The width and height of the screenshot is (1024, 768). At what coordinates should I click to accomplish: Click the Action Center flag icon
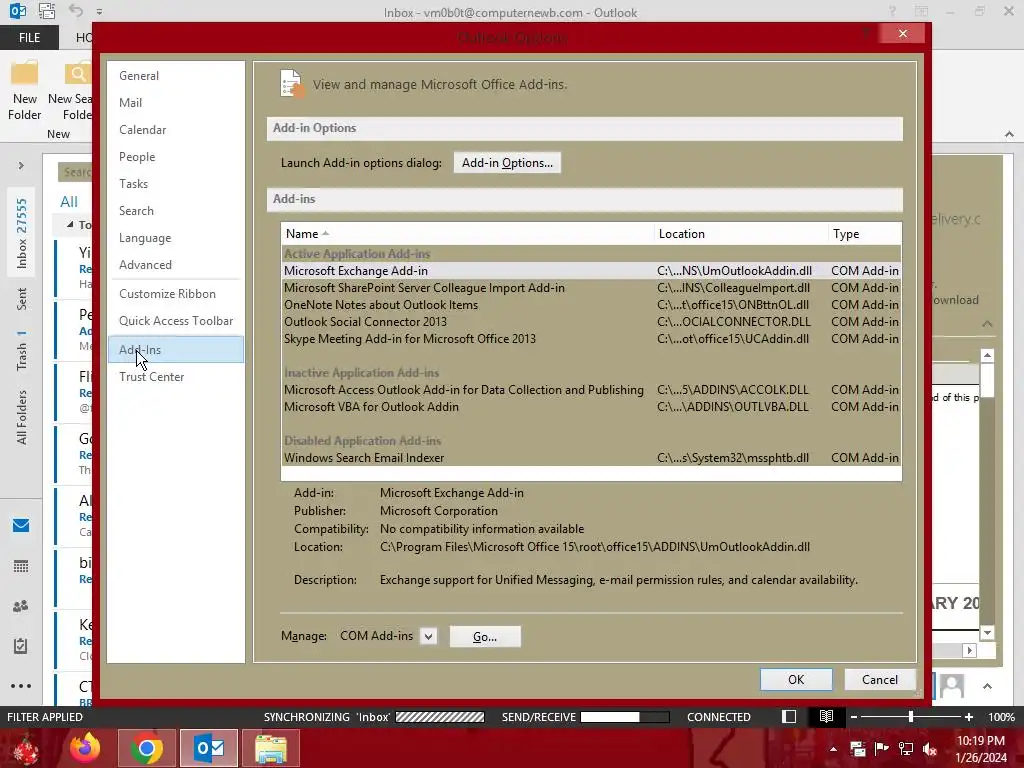(x=882, y=749)
